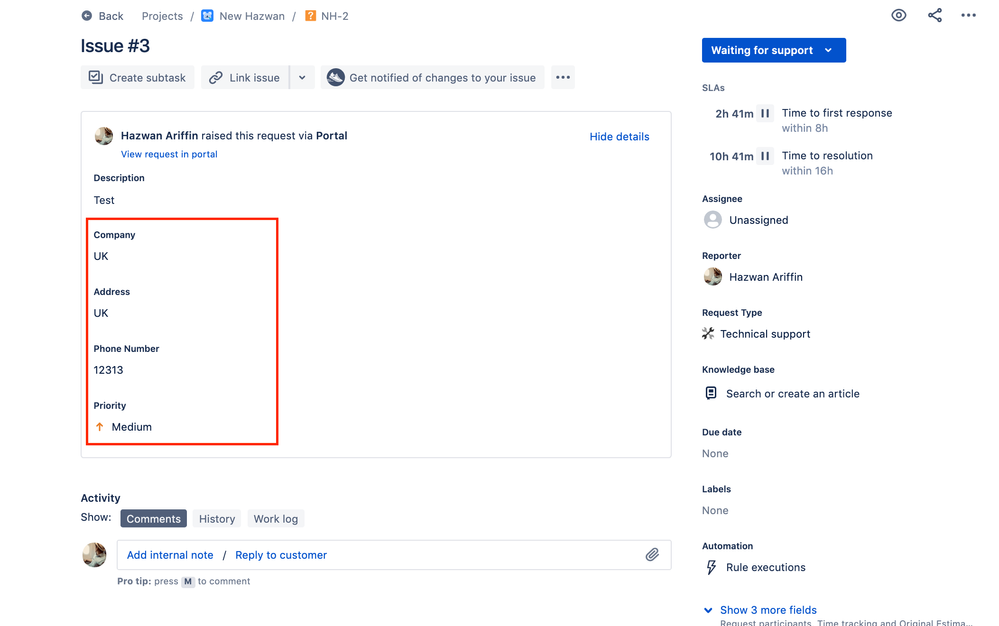Click the Phone Number value 12313
Viewport: 999px width, 626px height.
108,370
